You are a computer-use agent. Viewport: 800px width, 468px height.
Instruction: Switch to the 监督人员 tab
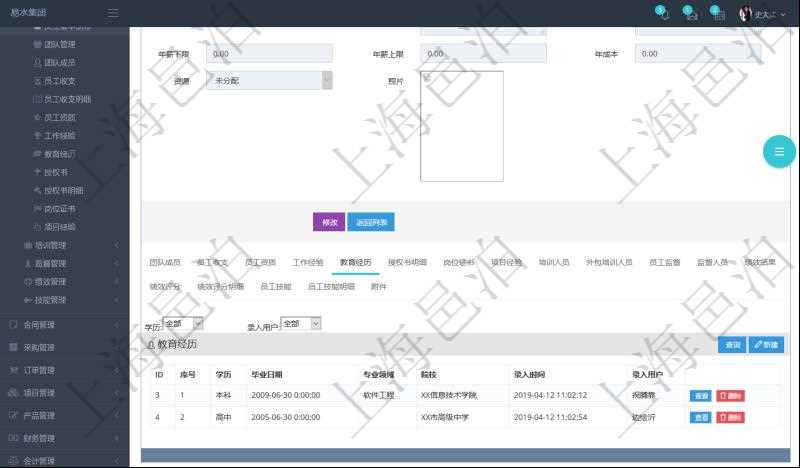click(x=712, y=262)
